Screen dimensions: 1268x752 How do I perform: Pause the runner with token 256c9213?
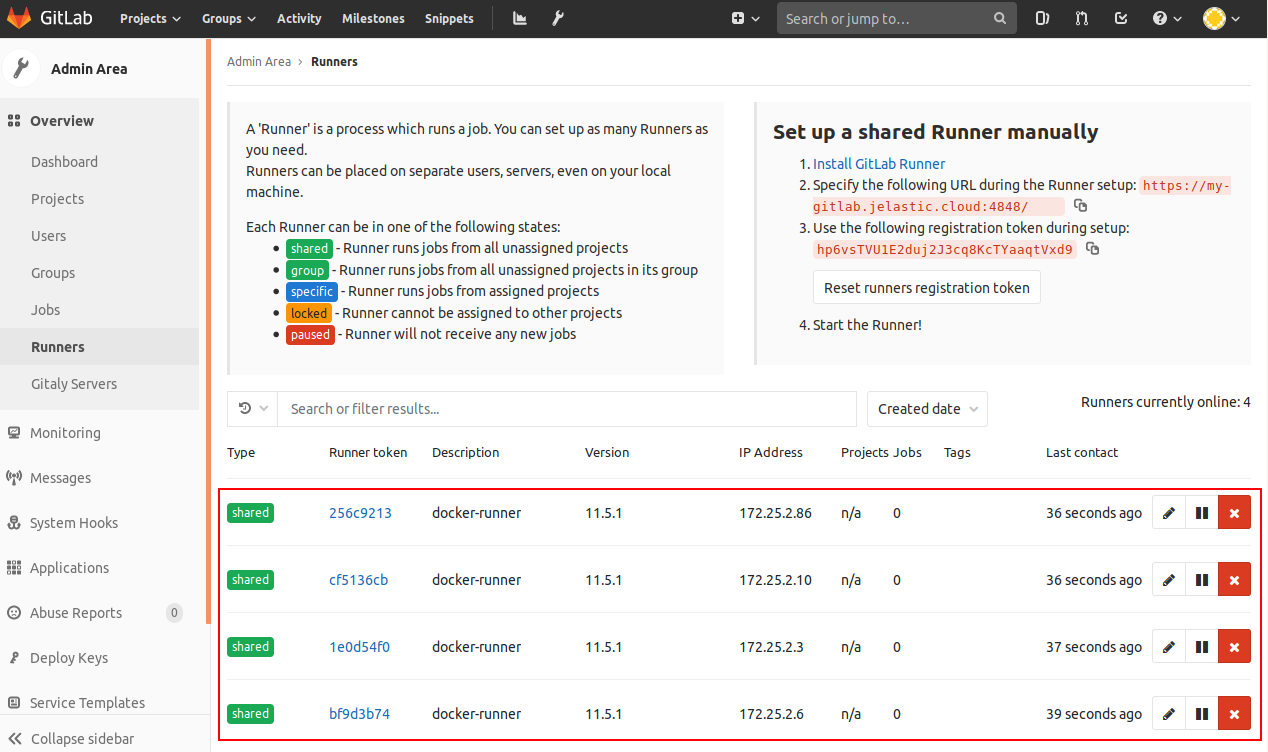click(x=1202, y=513)
